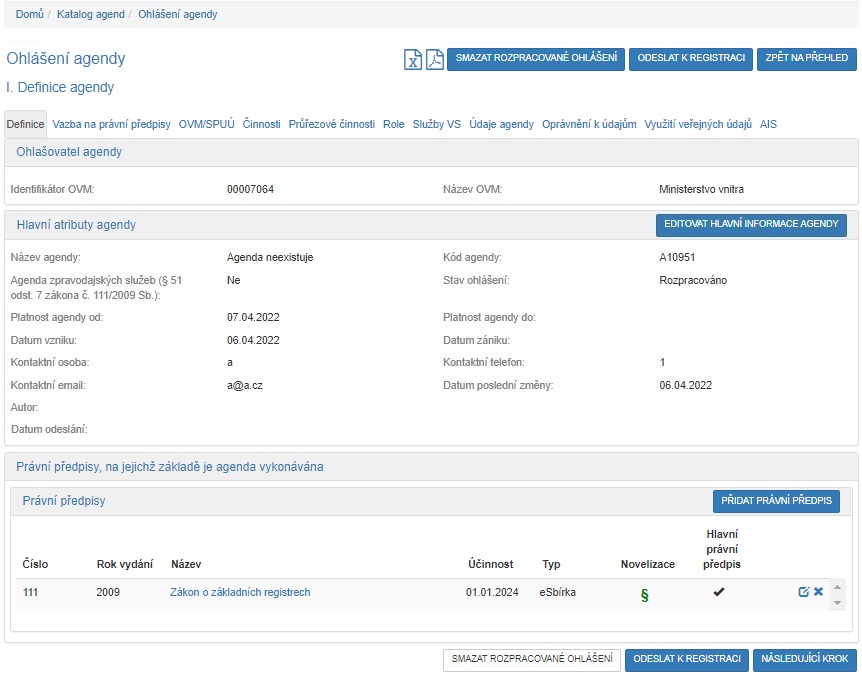The image size is (862, 678).
Task: Click the Hlavní právní předpis checkmark
Action: [x=718, y=592]
